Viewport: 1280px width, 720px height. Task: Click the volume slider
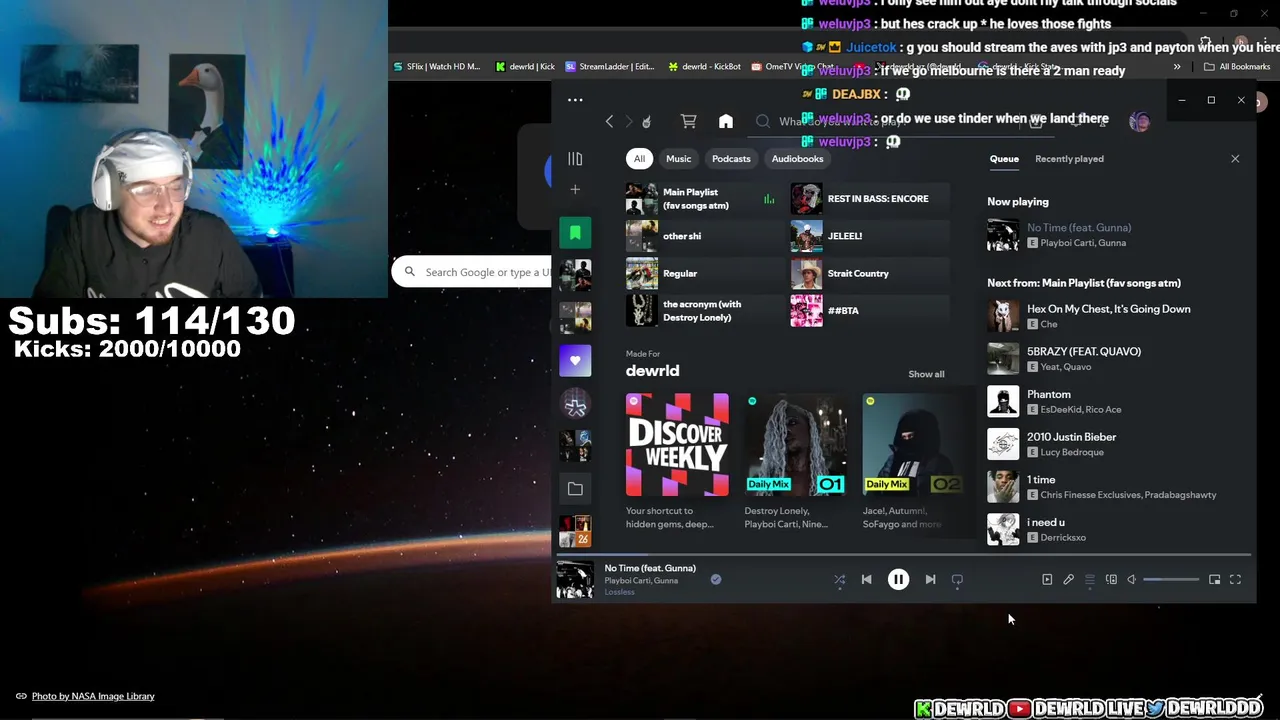pyautogui.click(x=1171, y=580)
